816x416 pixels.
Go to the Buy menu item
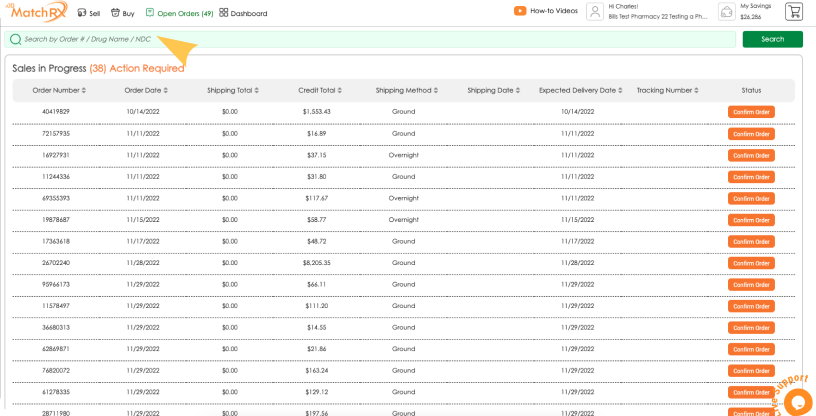point(123,13)
